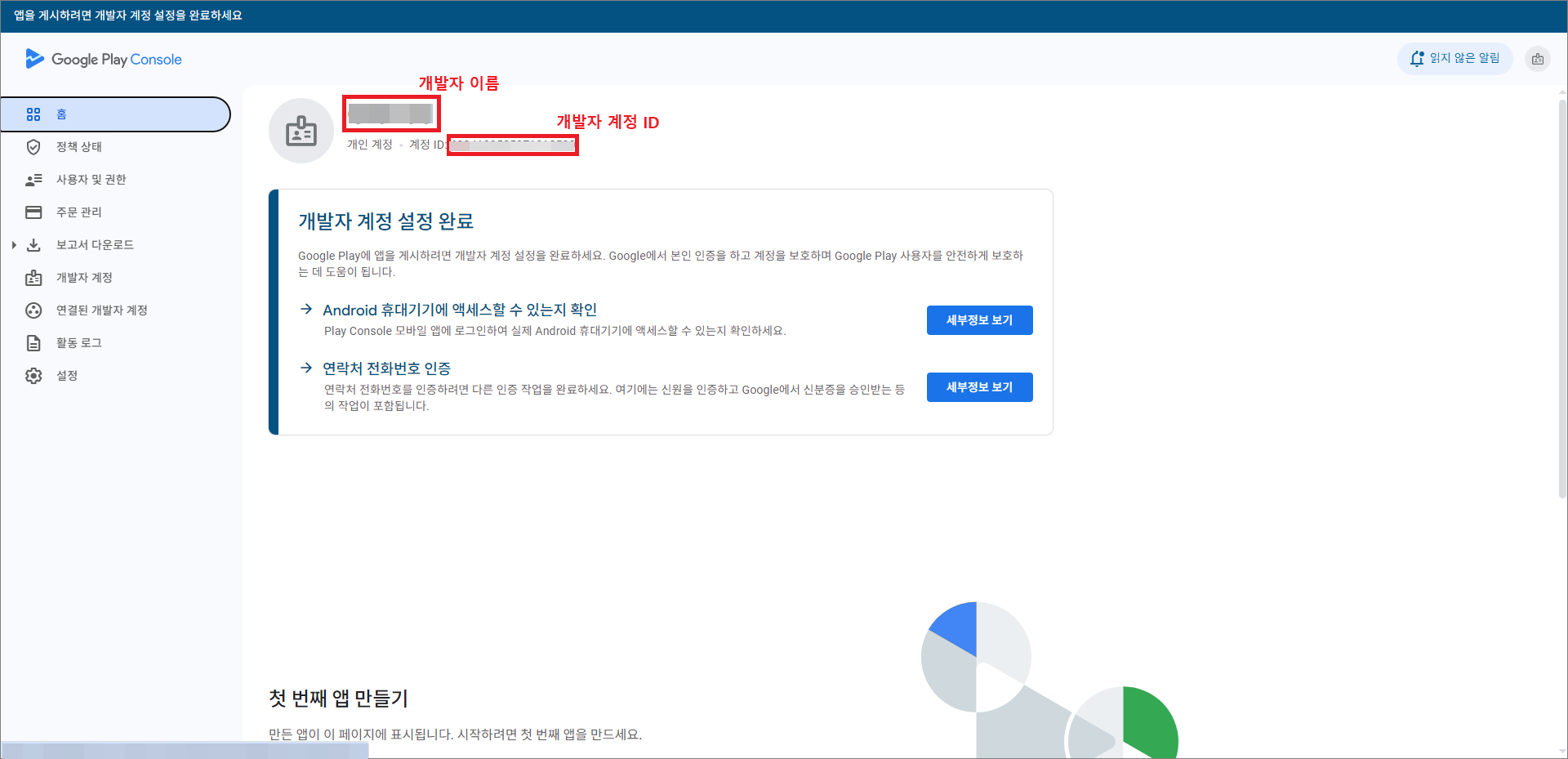Open the 설정 gear in the sidebar
The width and height of the screenshot is (1568, 759).
point(33,376)
